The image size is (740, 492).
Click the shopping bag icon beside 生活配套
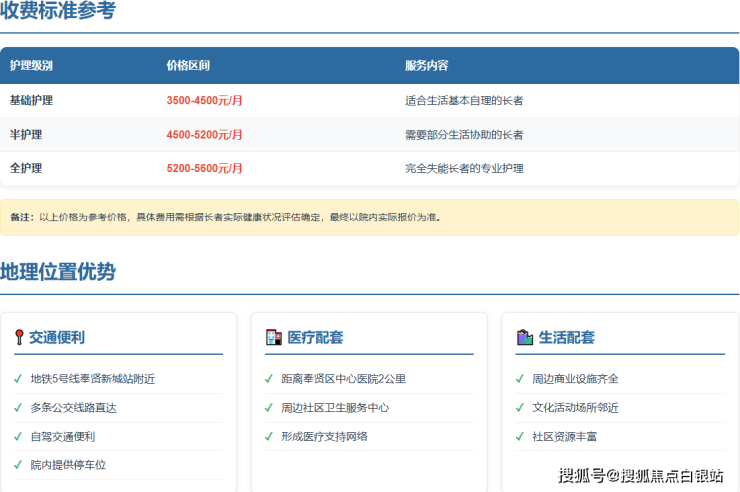[524, 337]
